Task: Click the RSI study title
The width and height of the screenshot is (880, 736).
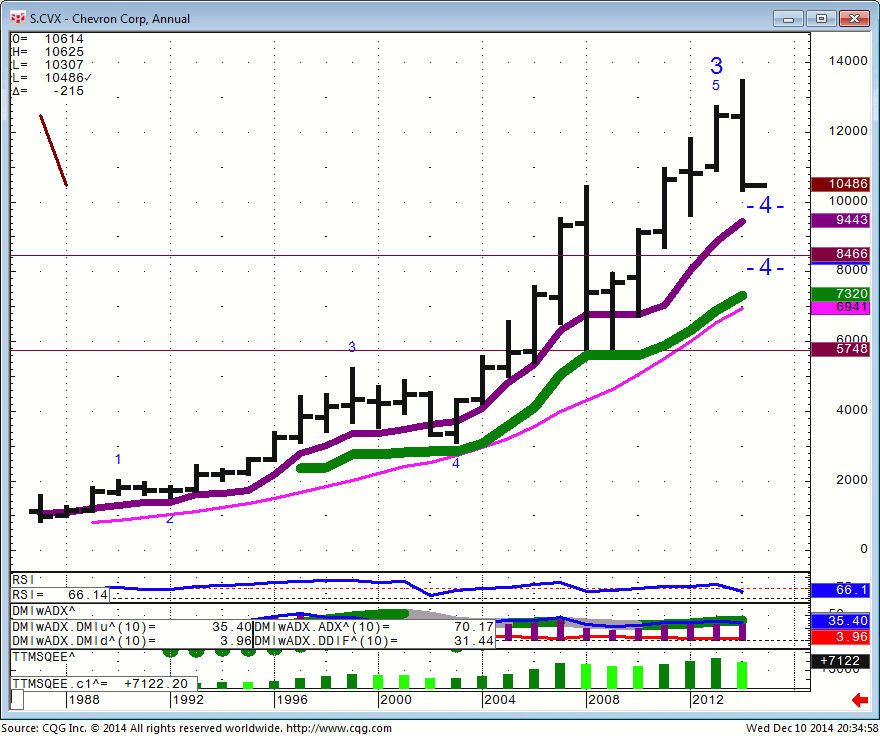Action: (24, 580)
